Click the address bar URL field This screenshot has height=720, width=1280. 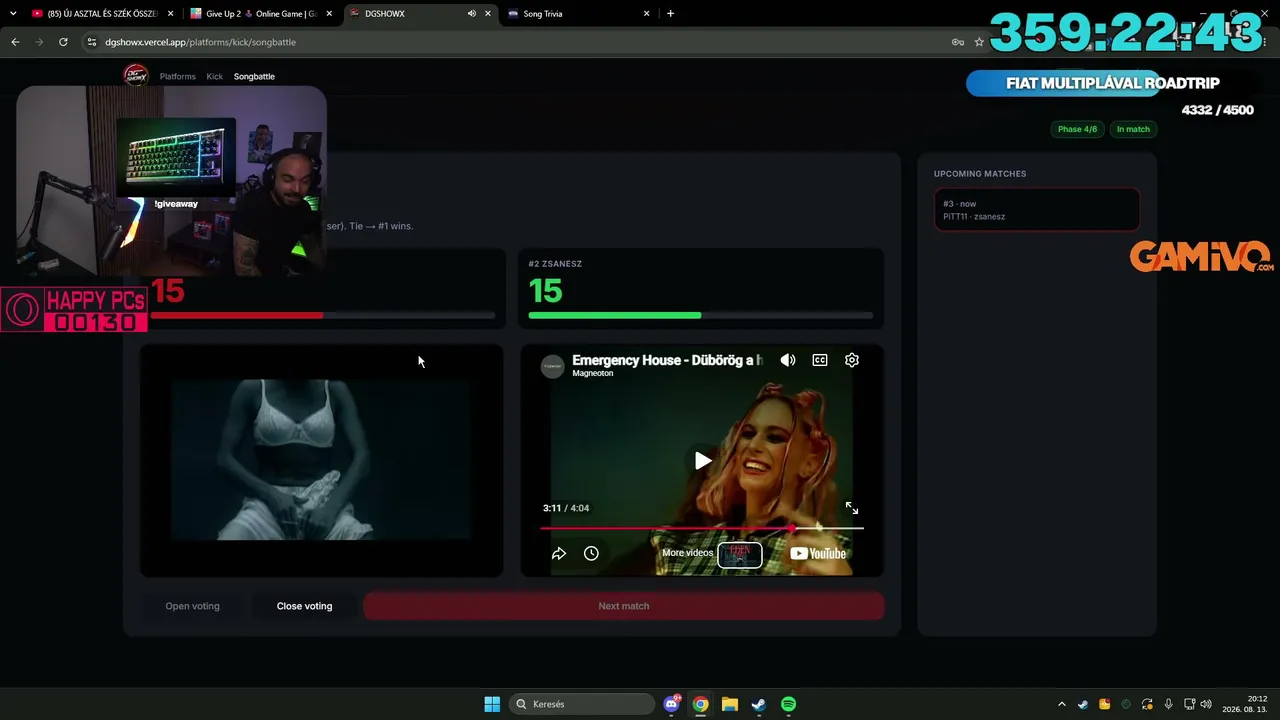(x=520, y=42)
